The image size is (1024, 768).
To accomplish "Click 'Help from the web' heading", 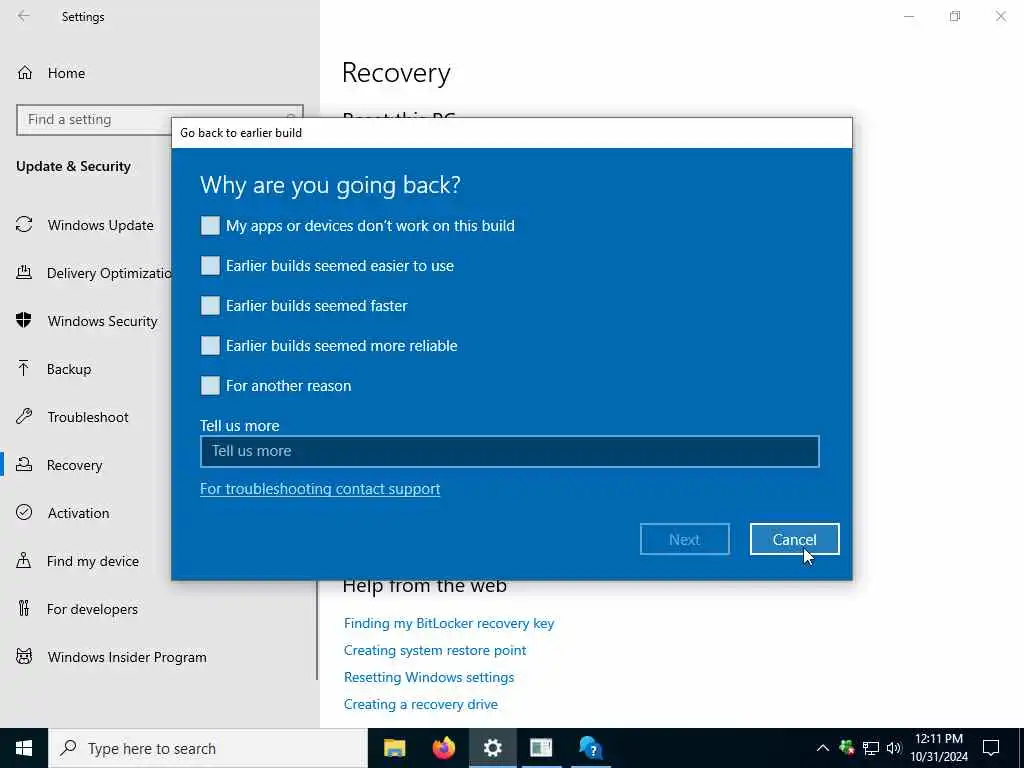I will [x=424, y=586].
